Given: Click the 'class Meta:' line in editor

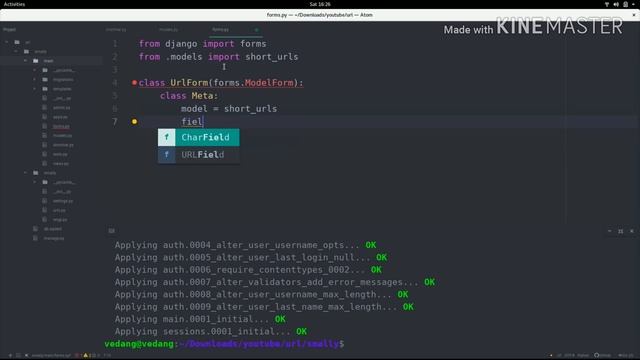Looking at the screenshot, I should 189,96.
